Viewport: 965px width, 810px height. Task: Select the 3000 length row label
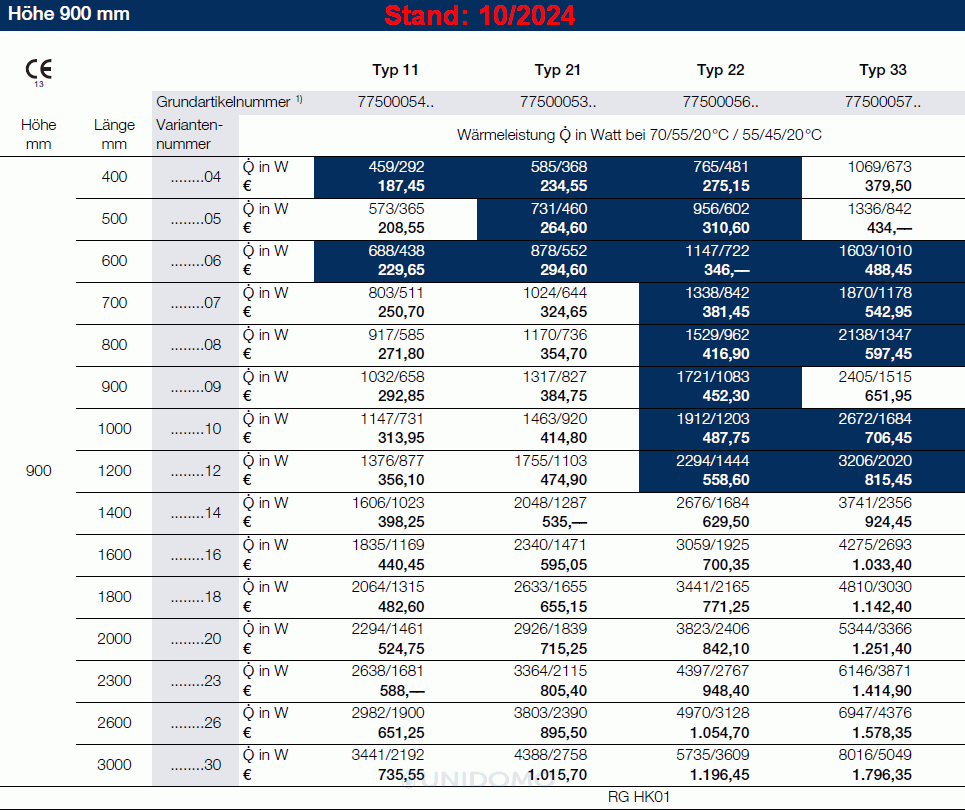coord(114,765)
